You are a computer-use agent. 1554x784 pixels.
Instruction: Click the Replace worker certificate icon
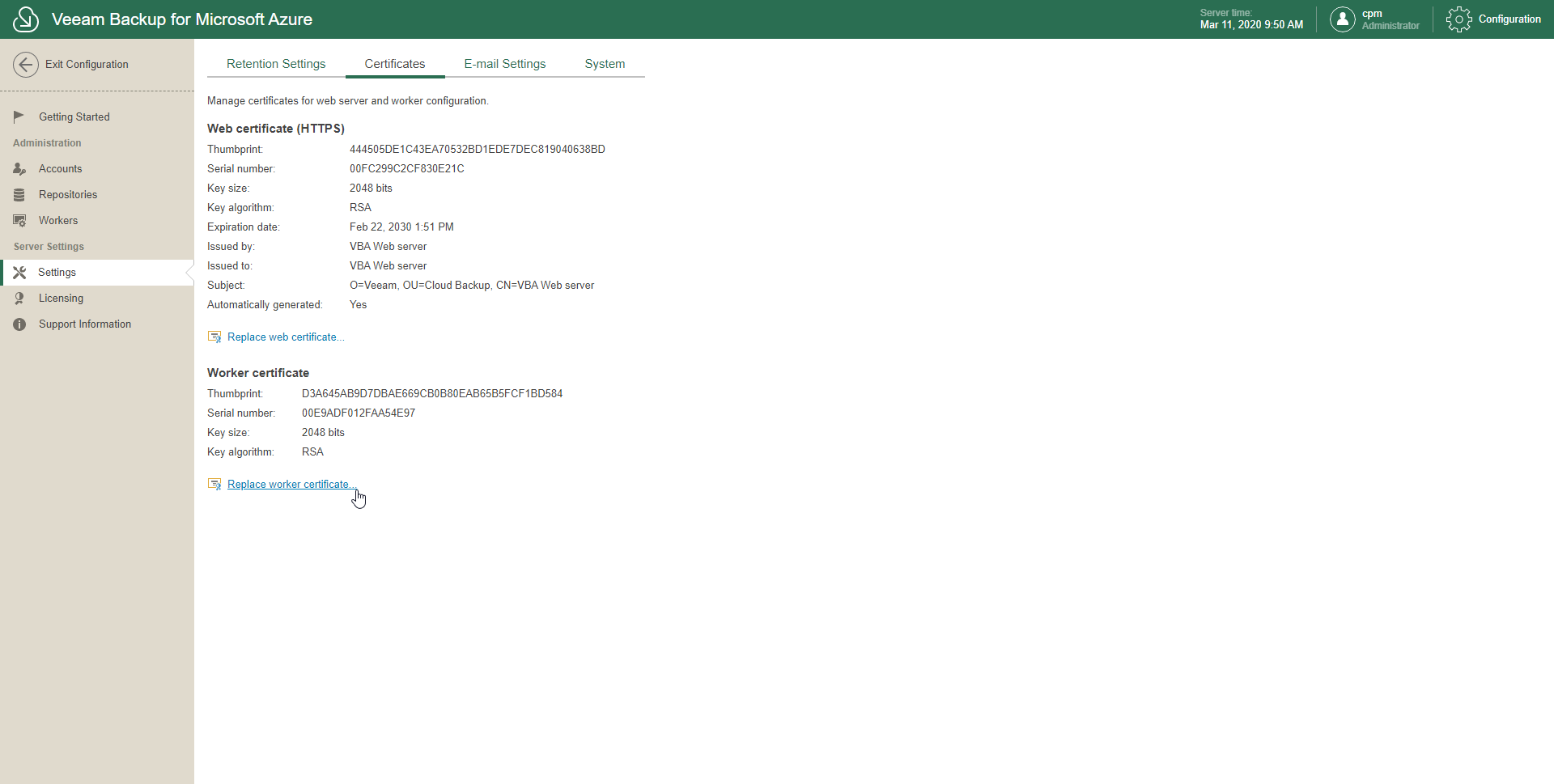(x=214, y=484)
